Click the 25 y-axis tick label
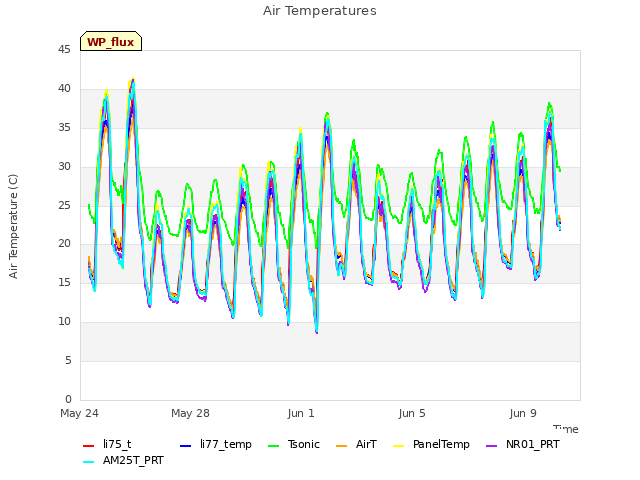Screen dimensions: 640x480 tap(64, 205)
